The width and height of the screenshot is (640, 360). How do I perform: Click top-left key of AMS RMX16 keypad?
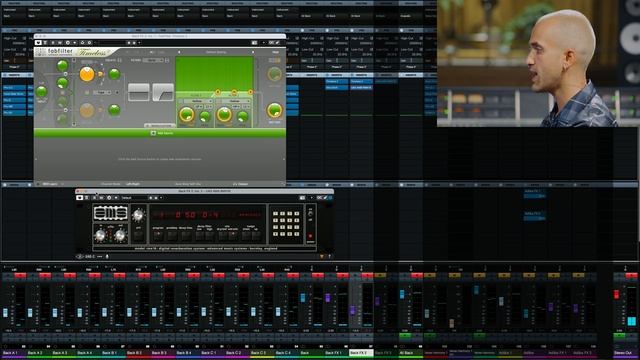[x=276, y=213]
